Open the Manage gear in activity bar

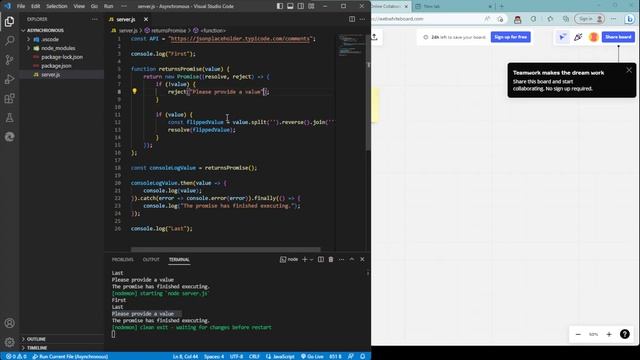(x=9, y=342)
